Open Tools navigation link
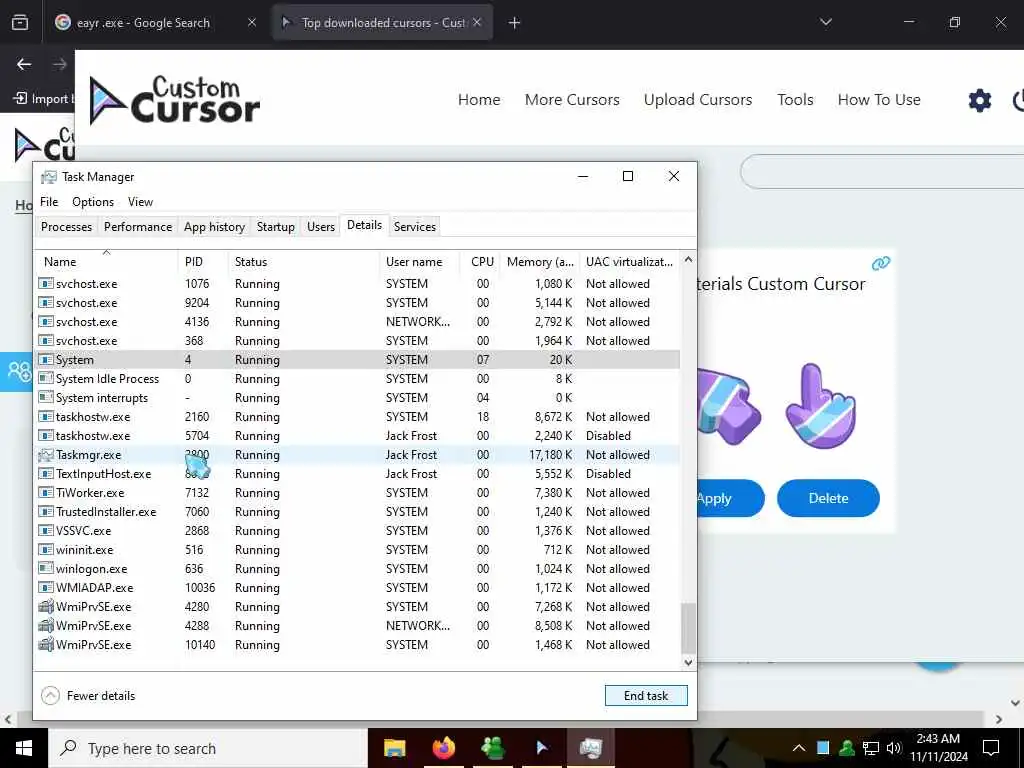 [795, 100]
